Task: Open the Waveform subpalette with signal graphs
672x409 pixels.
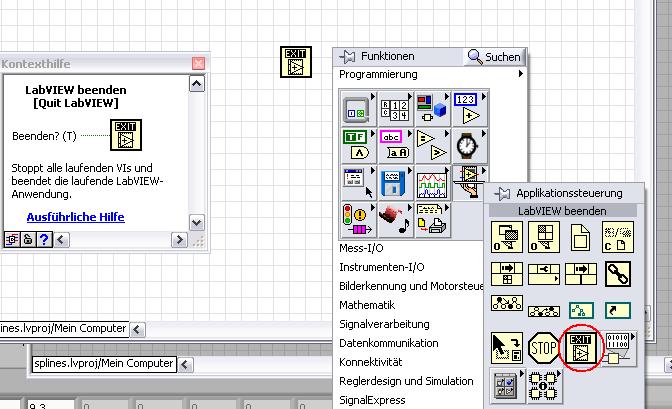Action: pos(432,183)
